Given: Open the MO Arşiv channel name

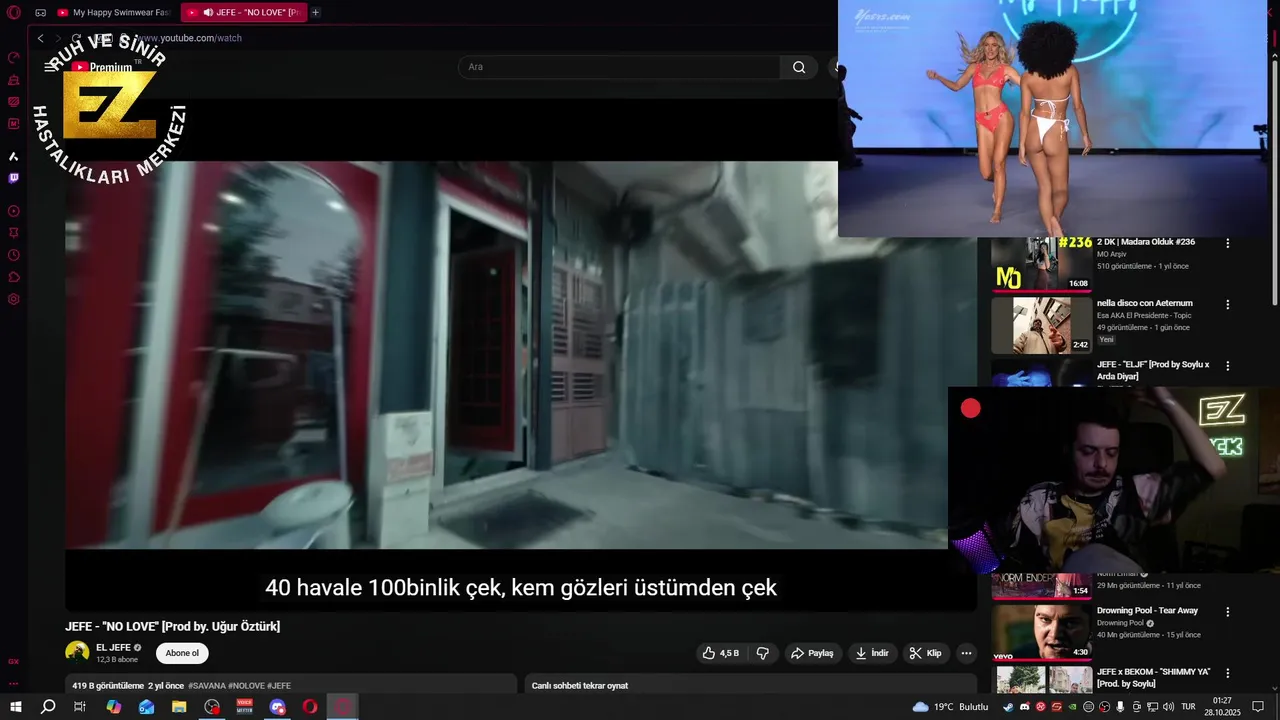Looking at the screenshot, I should pos(1112,254).
